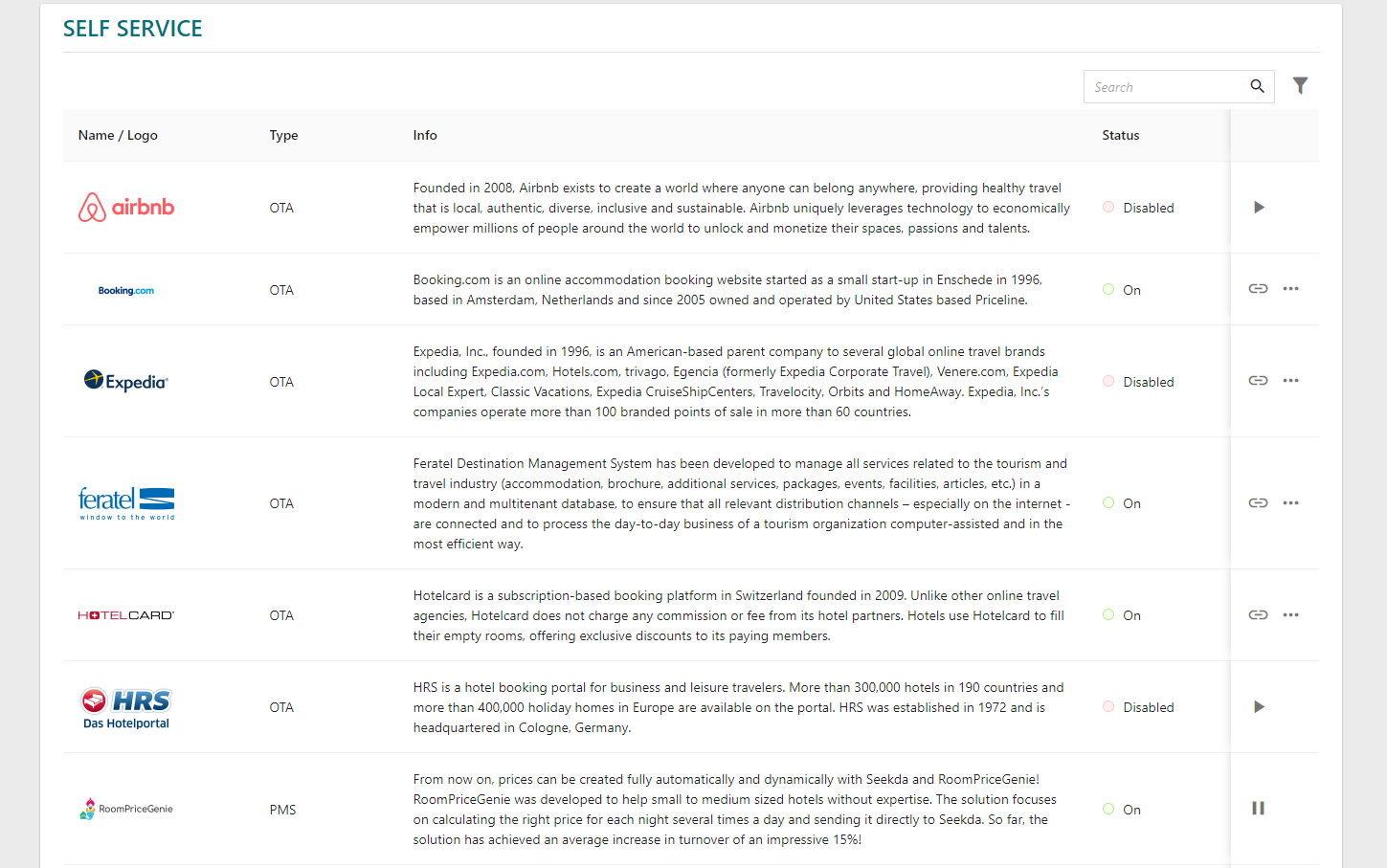
Task: Click the Name / Logo column header
Action: point(118,135)
